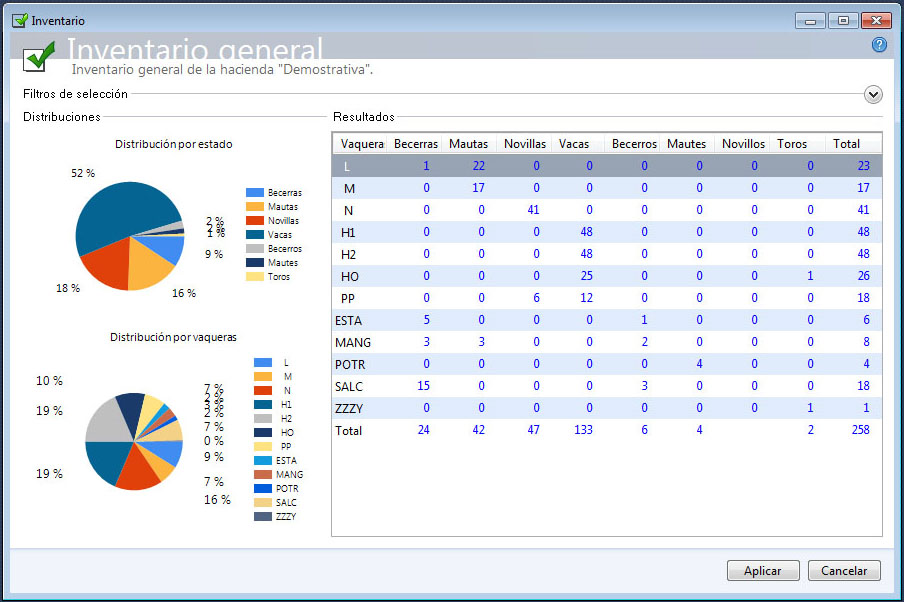904x602 pixels.
Task: Select the H2 row label
Action: (348, 254)
